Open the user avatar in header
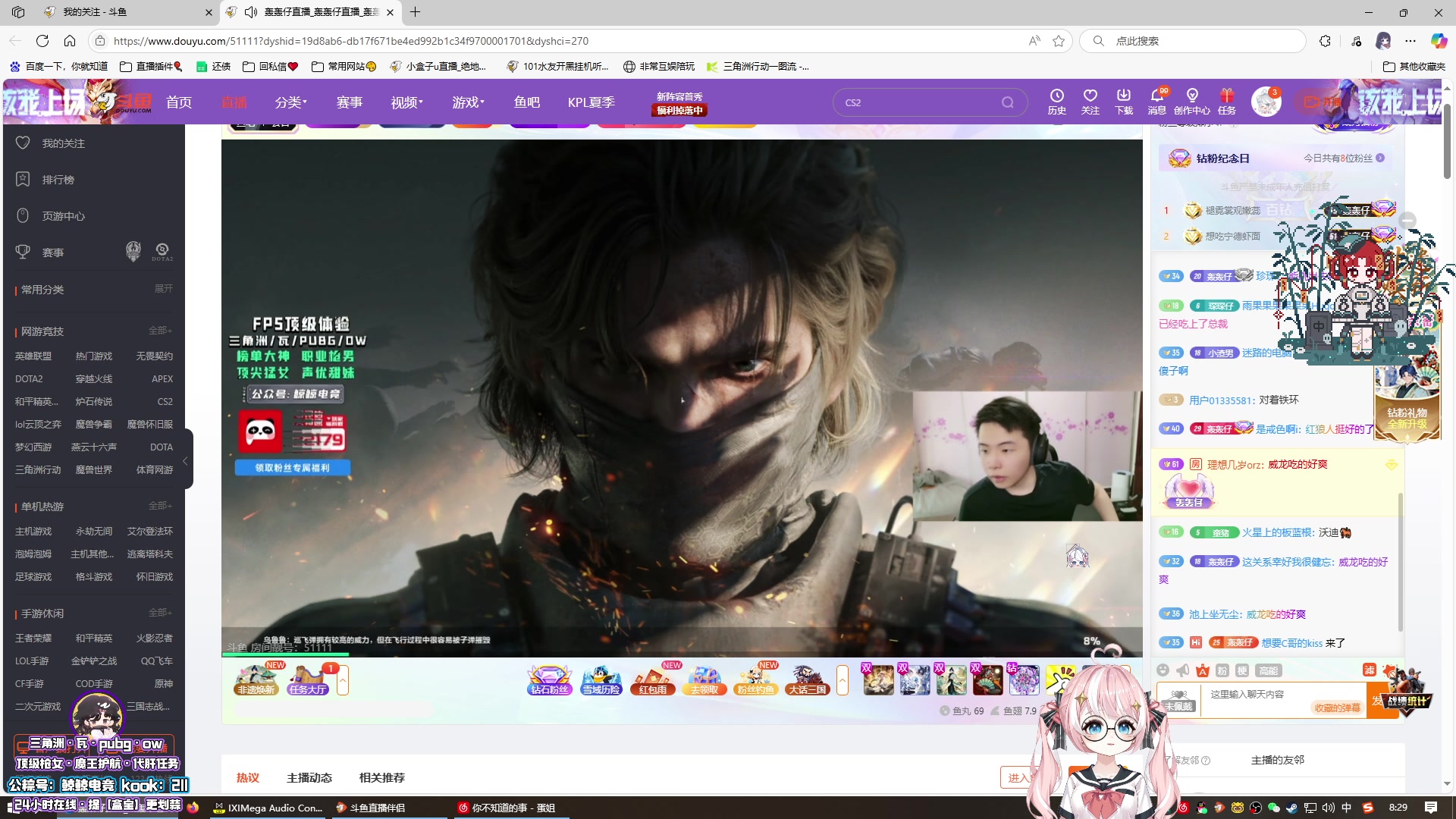This screenshot has height=819, width=1456. [x=1266, y=102]
